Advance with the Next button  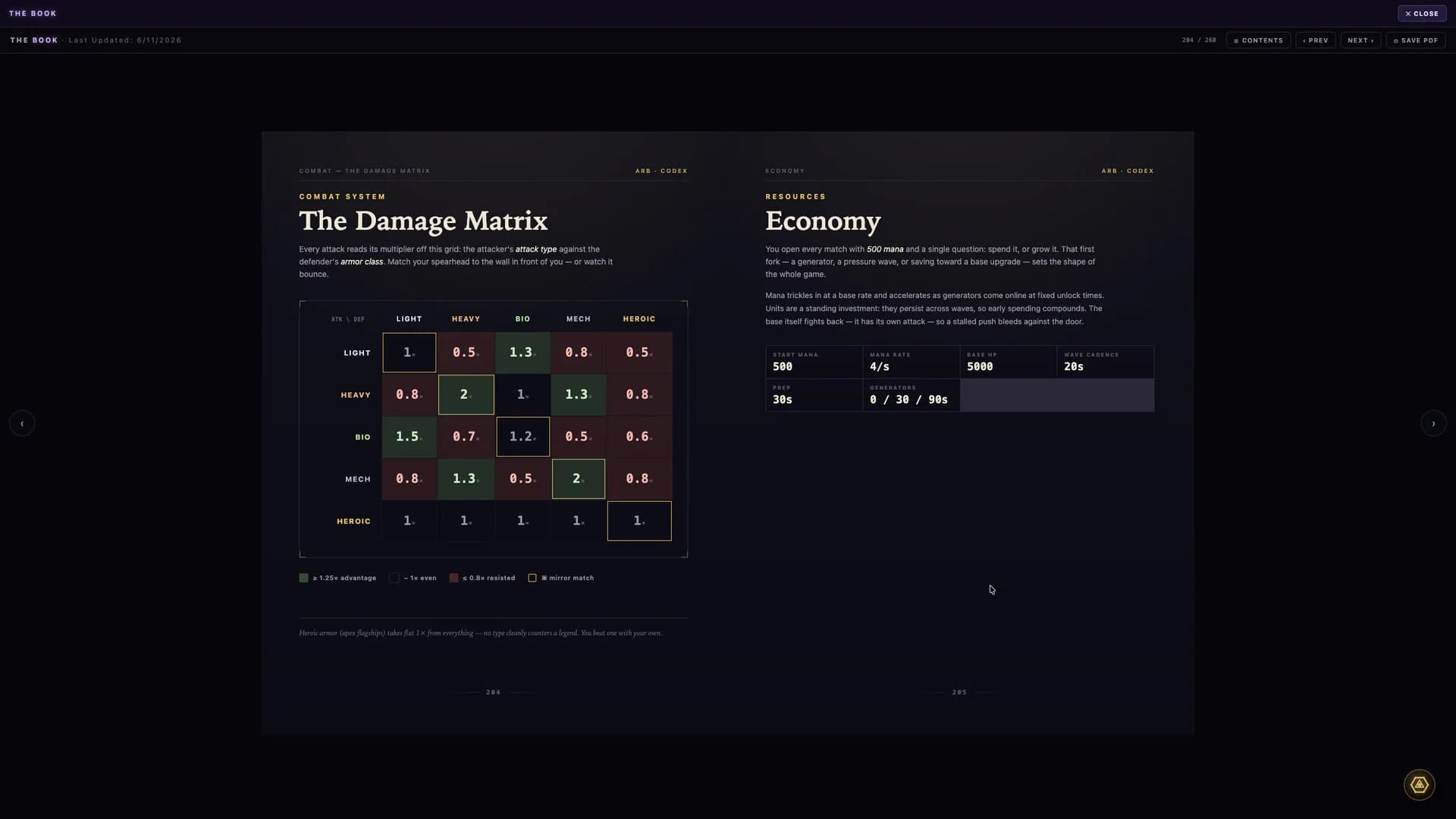pyautogui.click(x=1360, y=40)
